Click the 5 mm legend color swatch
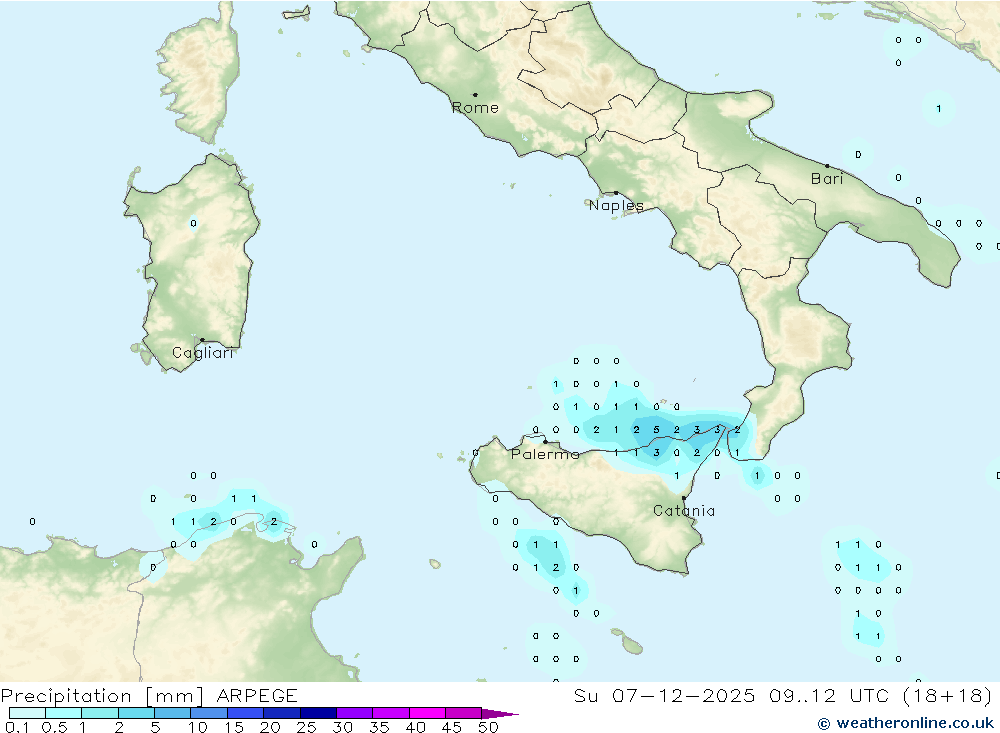The width and height of the screenshot is (1000, 733). 172,713
